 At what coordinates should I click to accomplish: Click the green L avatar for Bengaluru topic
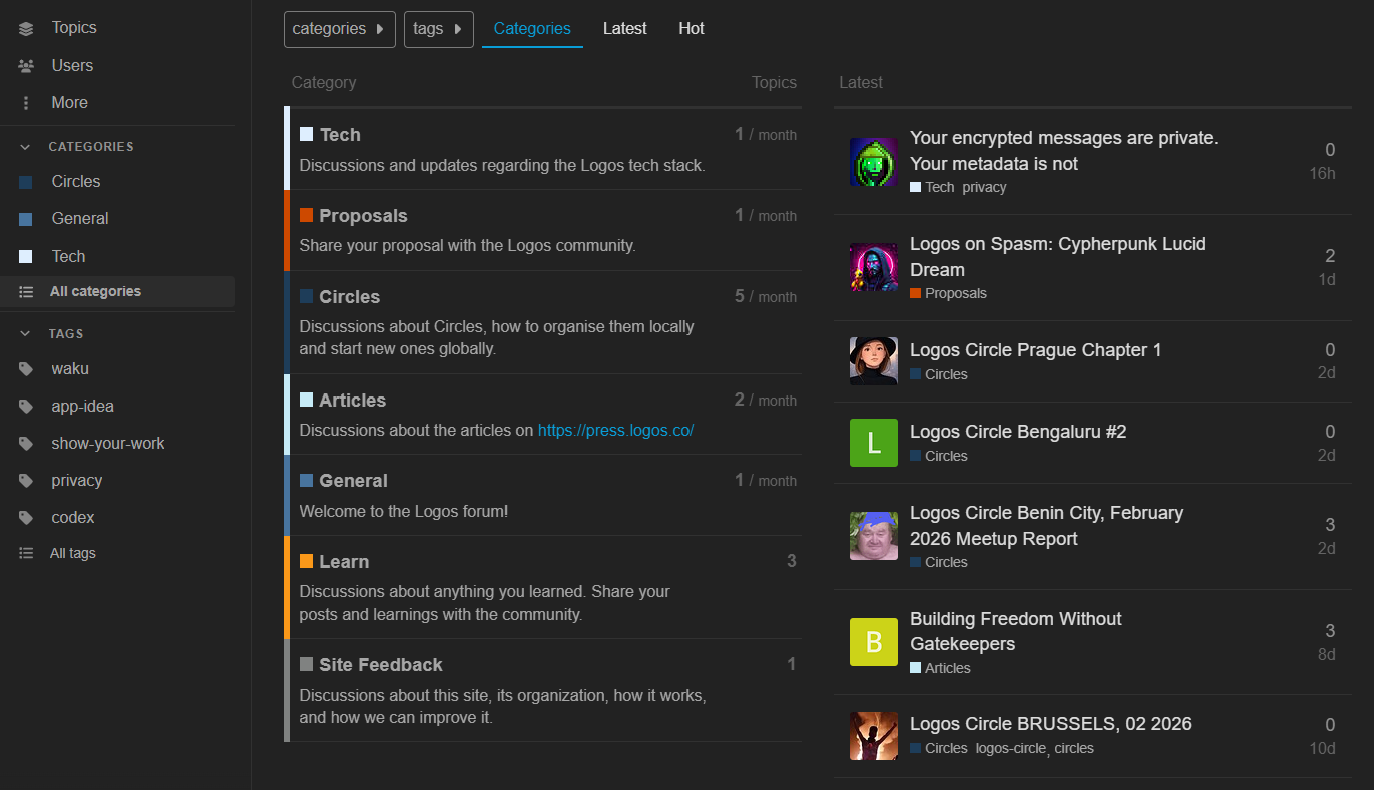873,443
